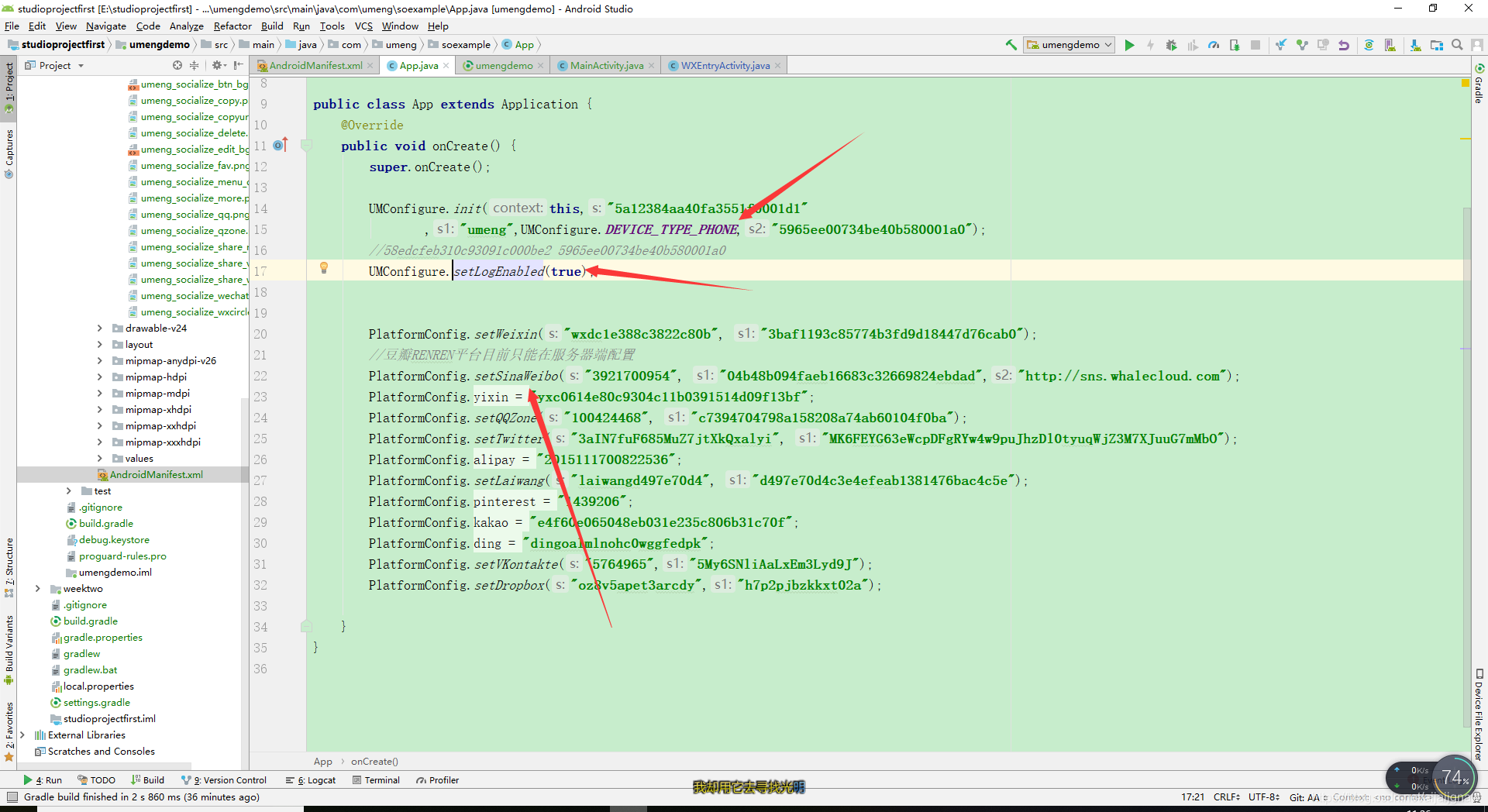Open the Refactor menu
1488x812 pixels.
(x=232, y=26)
